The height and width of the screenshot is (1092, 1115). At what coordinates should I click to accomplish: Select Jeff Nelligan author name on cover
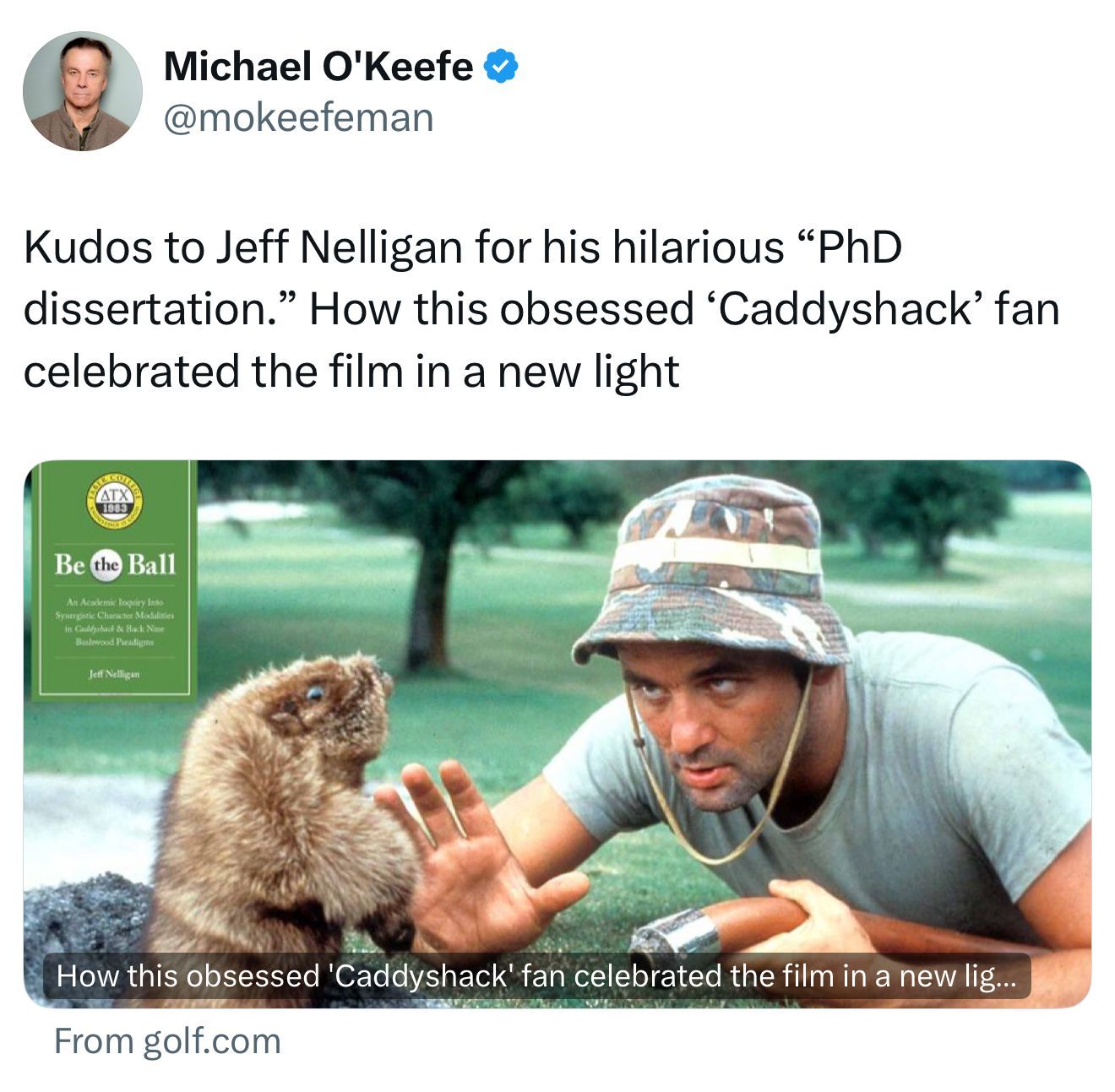(114, 674)
